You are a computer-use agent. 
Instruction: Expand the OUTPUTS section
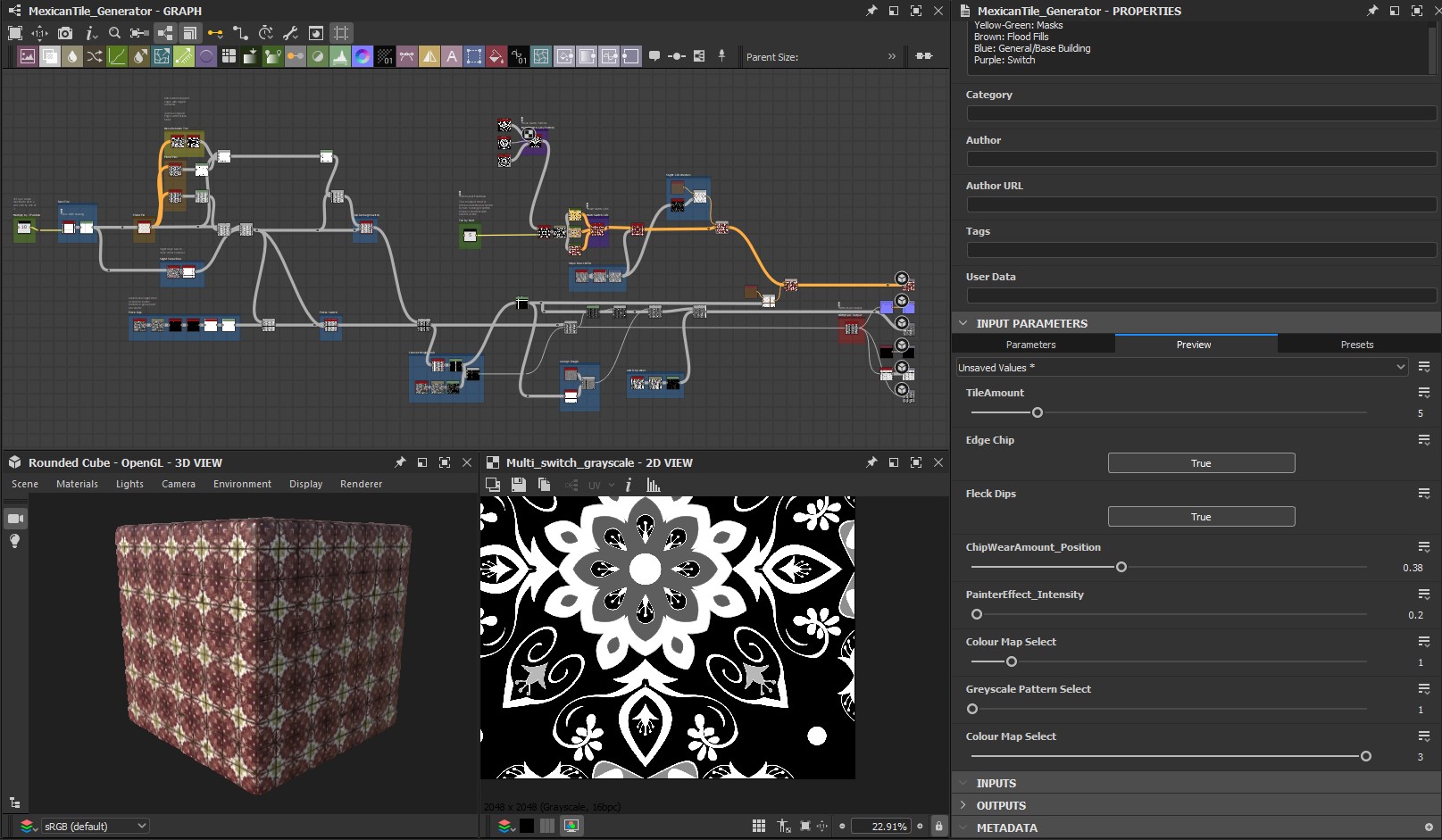click(1000, 805)
